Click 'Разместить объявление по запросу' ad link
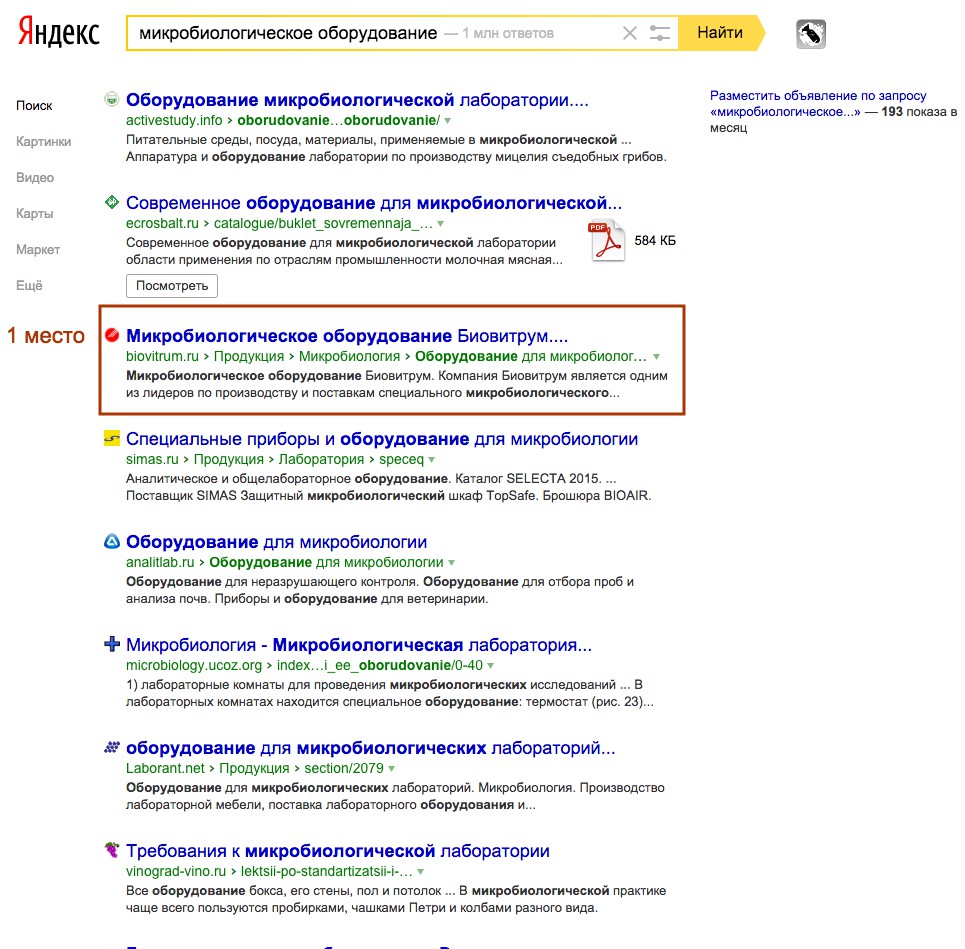The width and height of the screenshot is (965, 949). pos(818,103)
